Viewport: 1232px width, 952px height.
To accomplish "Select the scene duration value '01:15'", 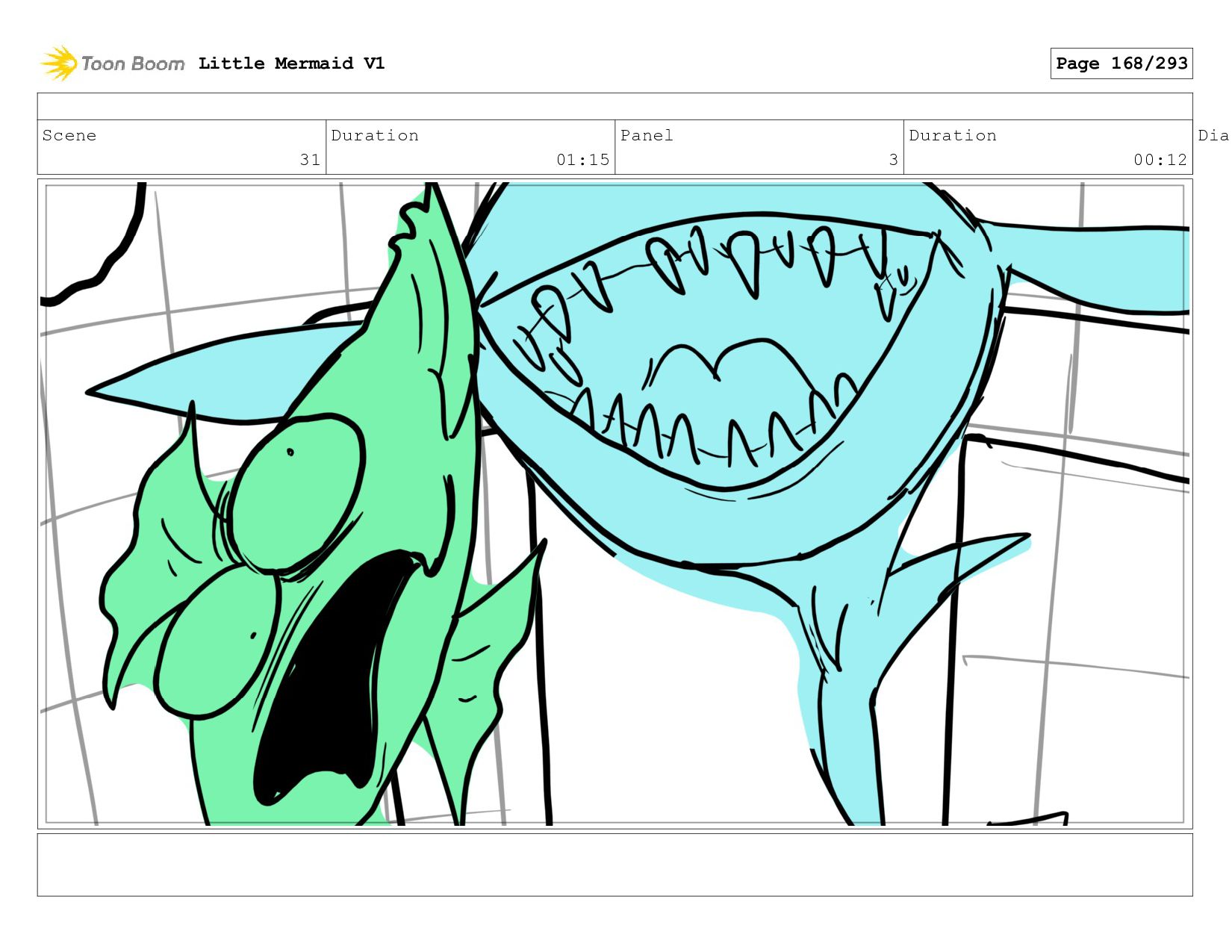I will pyautogui.click(x=582, y=160).
